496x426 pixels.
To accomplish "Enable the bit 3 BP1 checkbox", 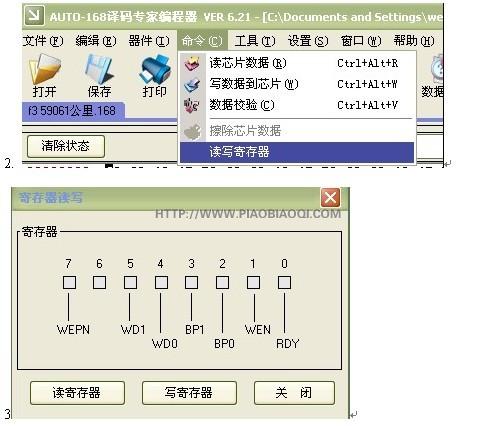I will tap(191, 282).
